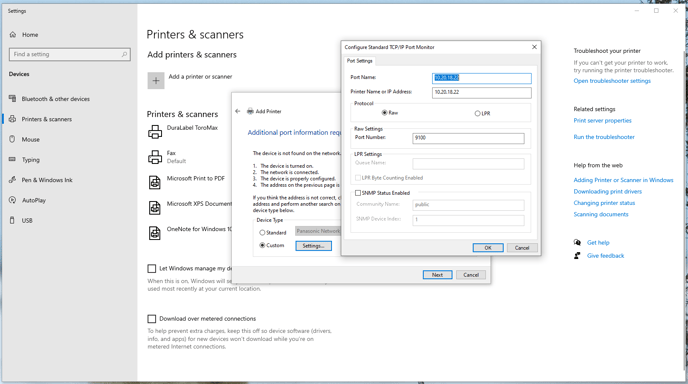The height and width of the screenshot is (384, 688).
Task: Click search magnifier in Find a setting
Action: (124, 54)
